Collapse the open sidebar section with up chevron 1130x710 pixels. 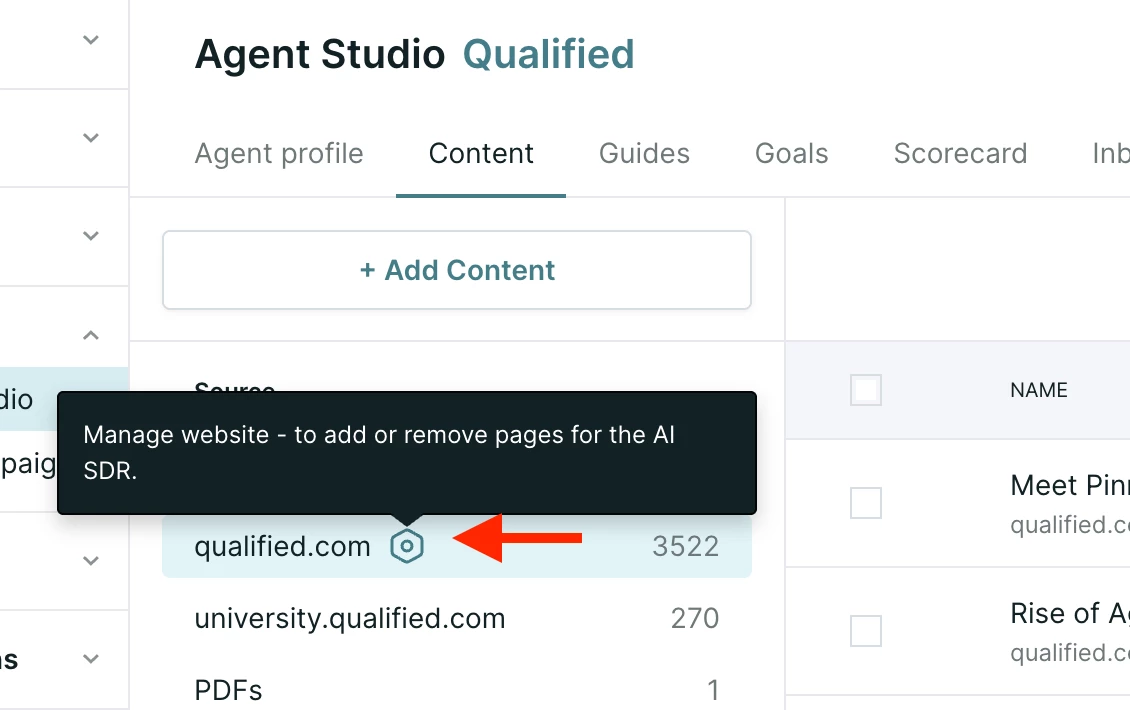click(90, 335)
